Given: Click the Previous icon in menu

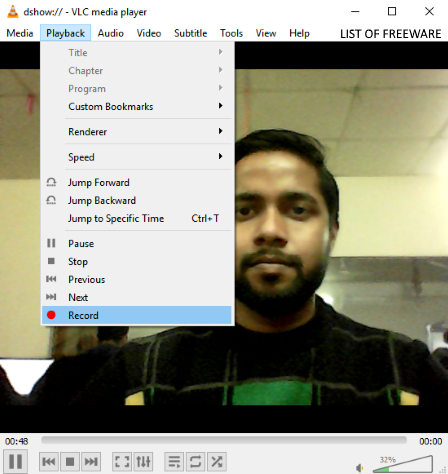Looking at the screenshot, I should click(51, 279).
